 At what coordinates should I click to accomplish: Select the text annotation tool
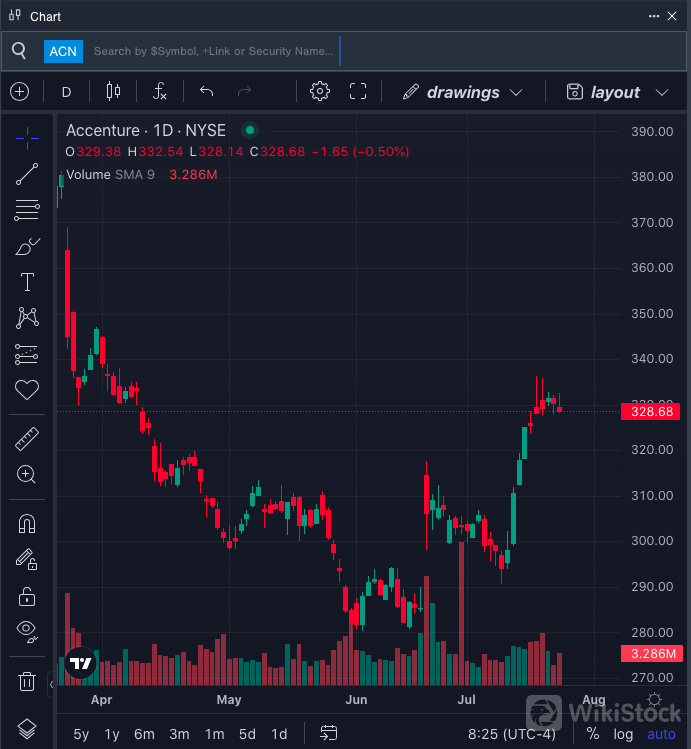click(27, 282)
